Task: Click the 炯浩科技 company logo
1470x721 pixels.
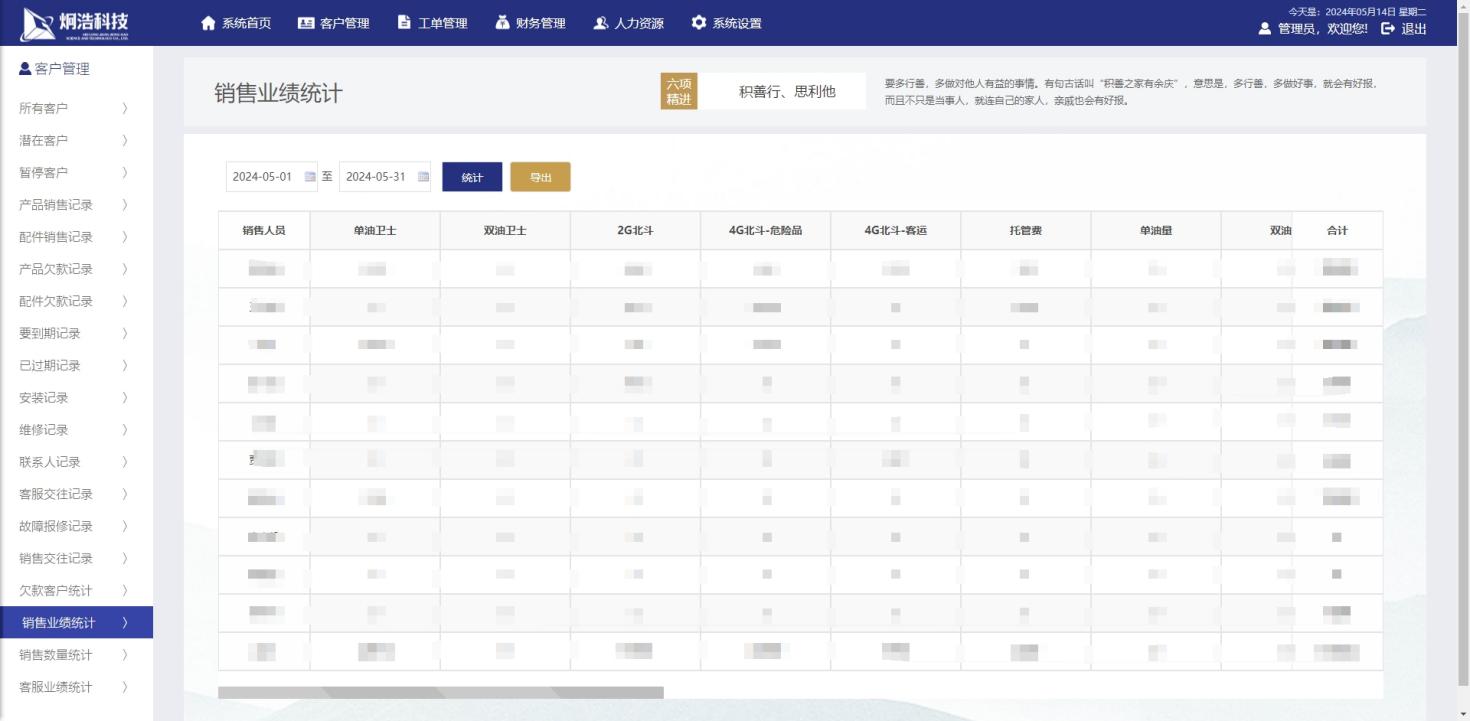Action: [76, 23]
